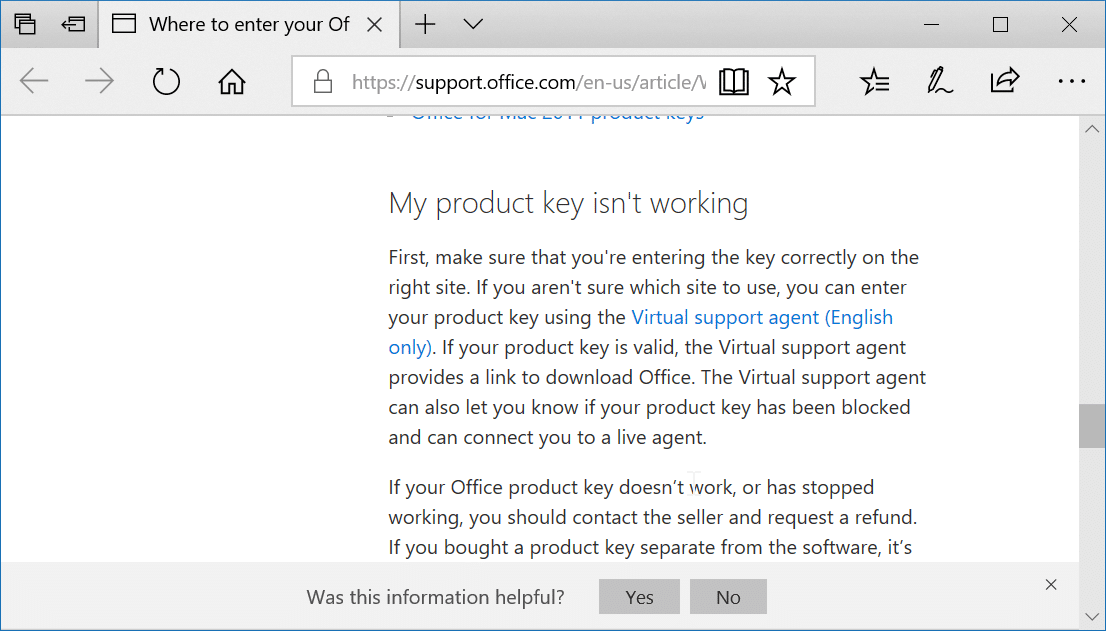
Task: Go to the home page
Action: pyautogui.click(x=231, y=82)
